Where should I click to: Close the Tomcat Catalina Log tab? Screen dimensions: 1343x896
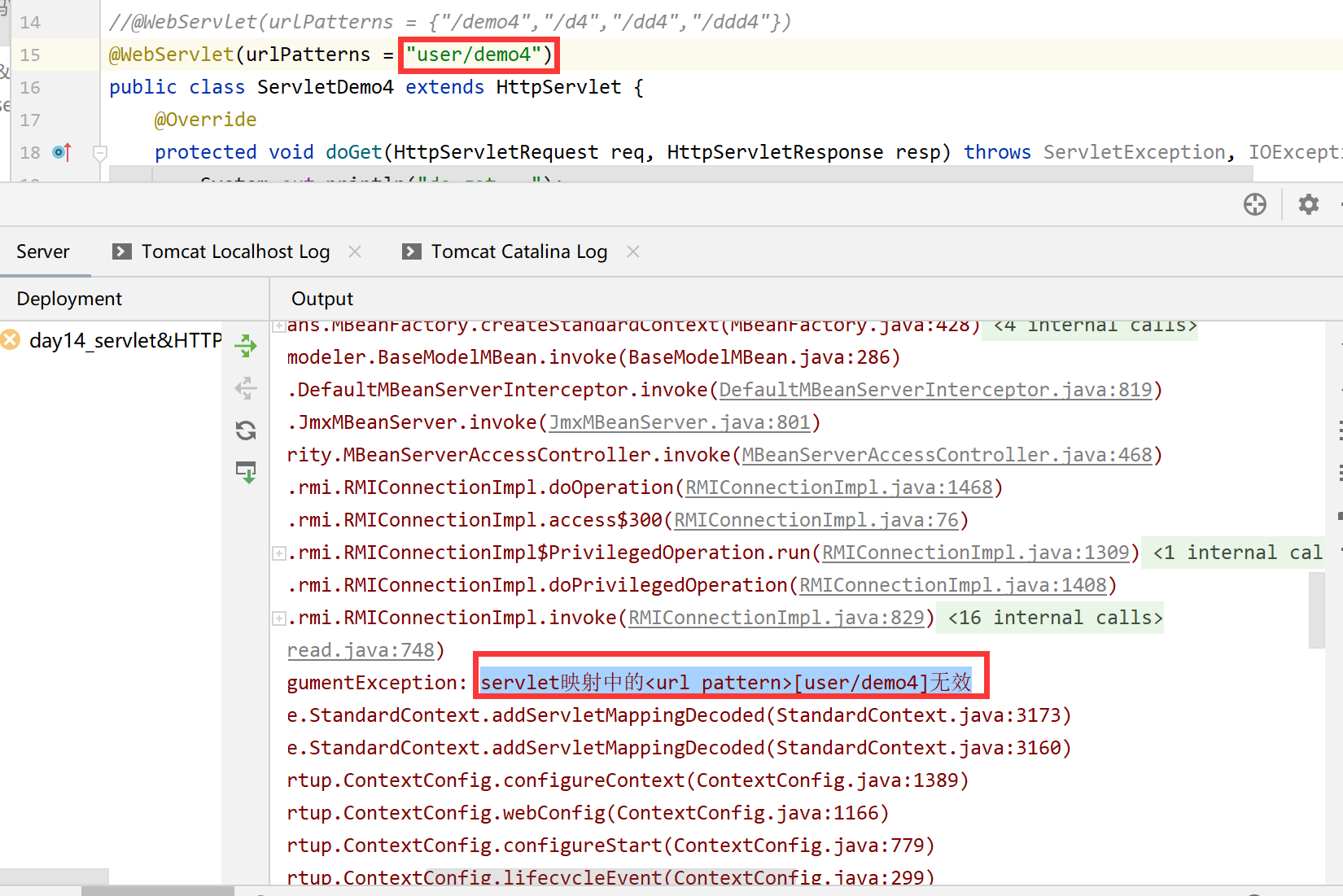(633, 251)
